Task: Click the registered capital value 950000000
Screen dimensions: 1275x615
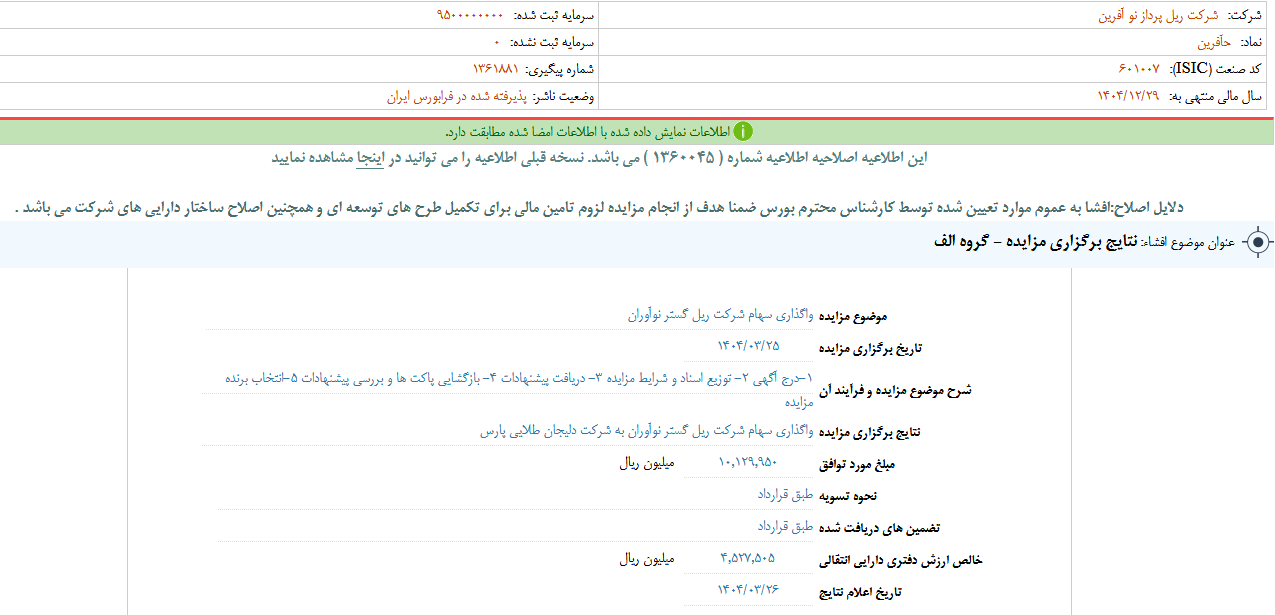Action: coord(470,16)
